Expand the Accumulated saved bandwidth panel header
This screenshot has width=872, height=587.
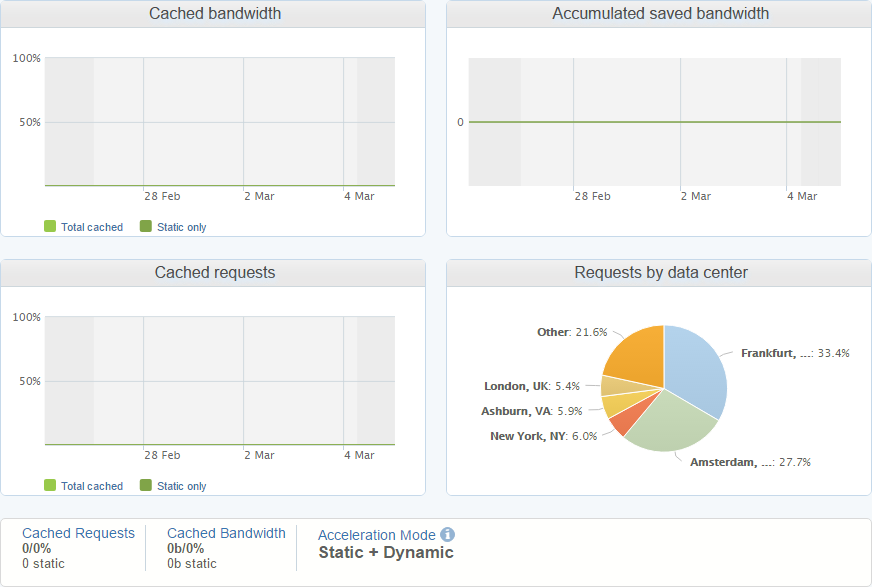[x=658, y=13]
